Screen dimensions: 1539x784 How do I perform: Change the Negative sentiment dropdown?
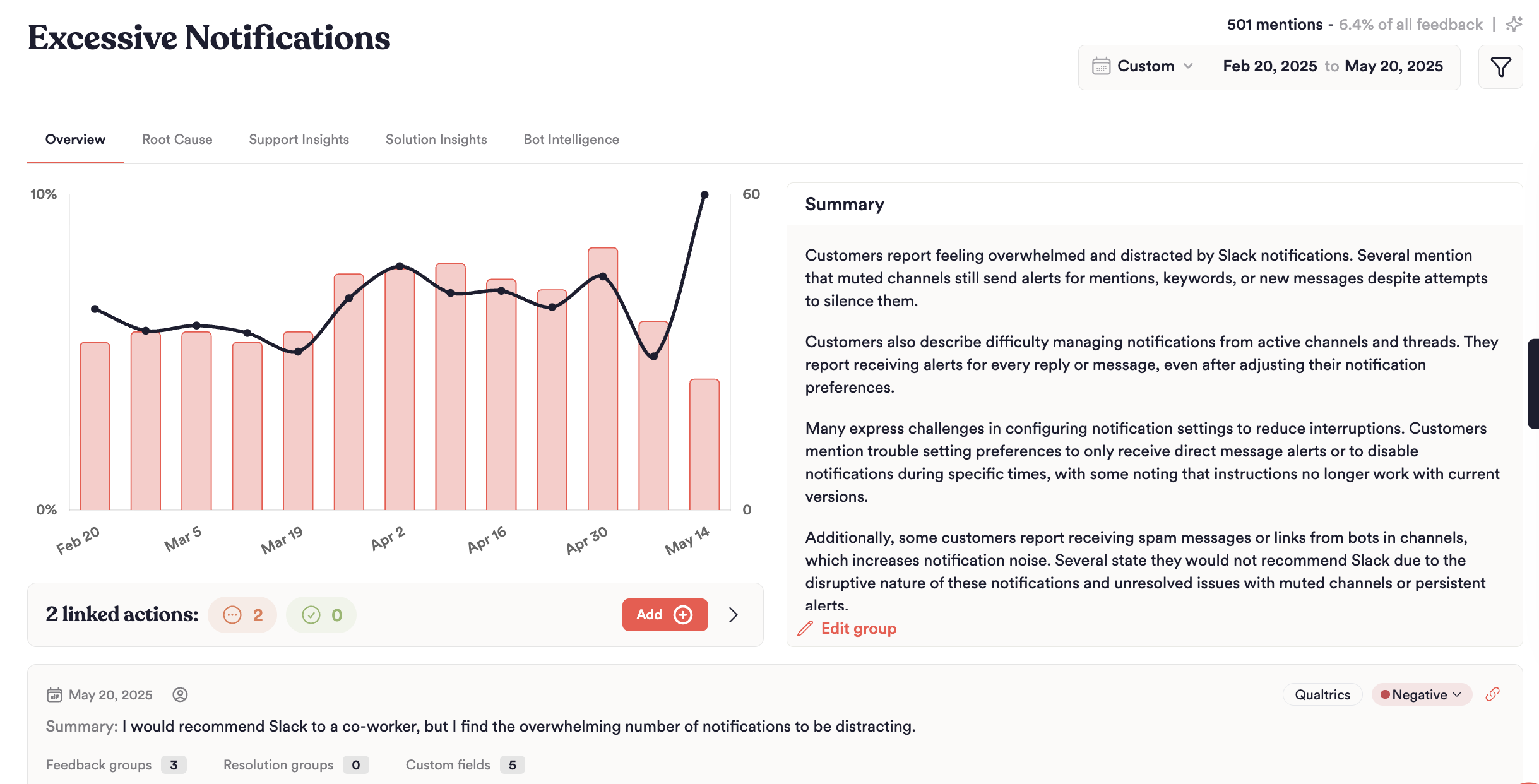tap(1422, 694)
